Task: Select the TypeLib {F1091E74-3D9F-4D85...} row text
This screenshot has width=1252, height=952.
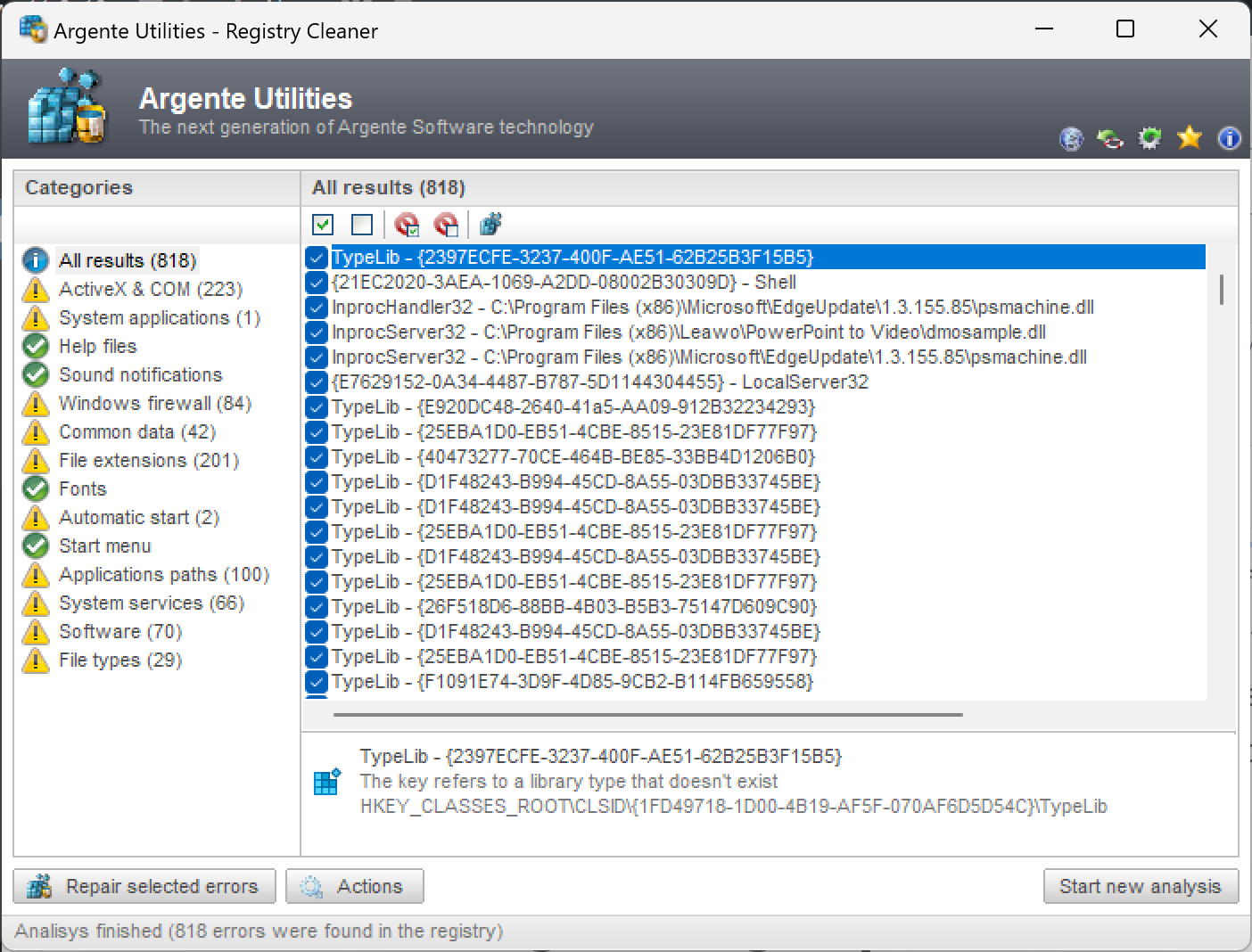Action: coord(572,682)
